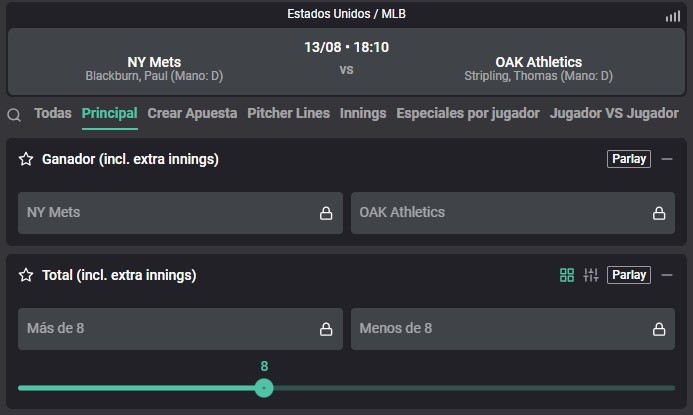Click lock icon on NY Mets odds

tap(326, 213)
